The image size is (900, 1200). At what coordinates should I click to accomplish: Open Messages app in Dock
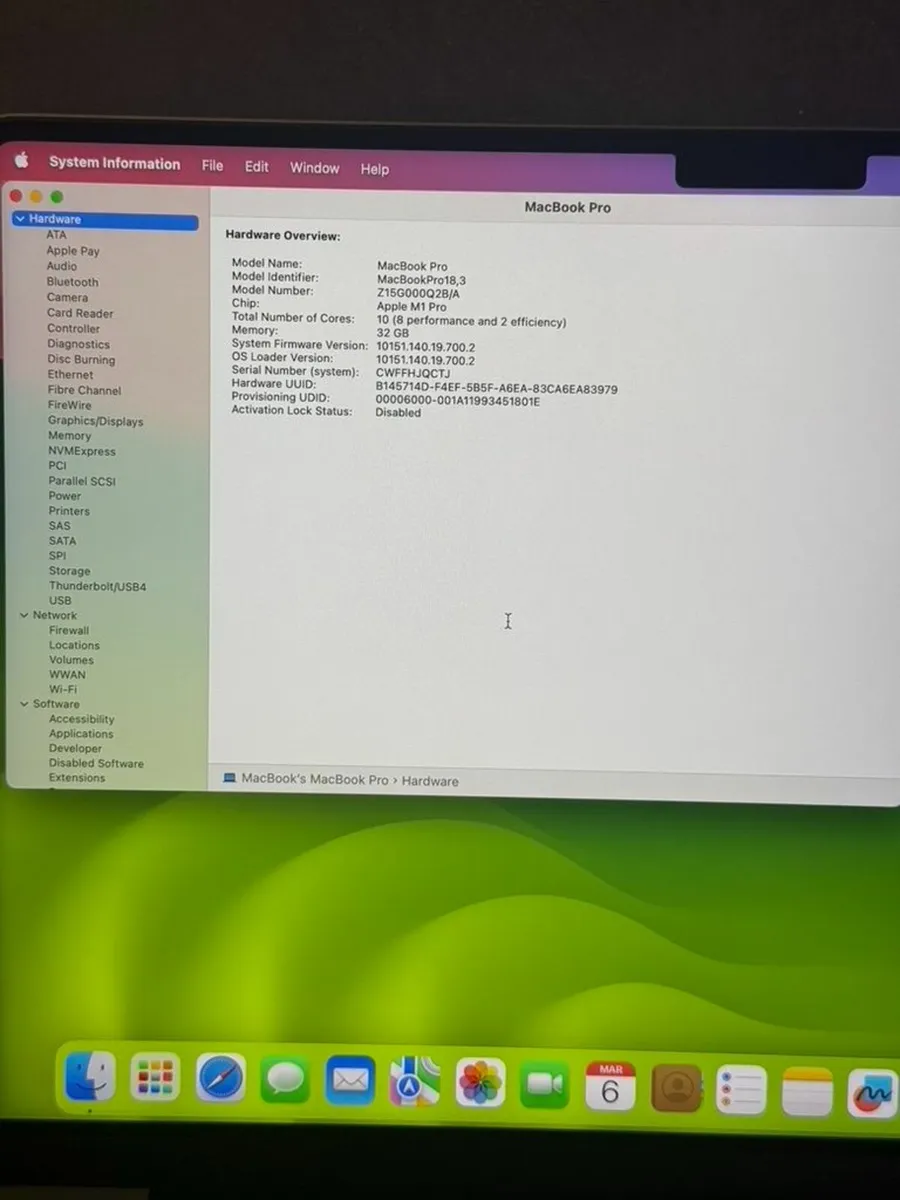coord(286,1080)
